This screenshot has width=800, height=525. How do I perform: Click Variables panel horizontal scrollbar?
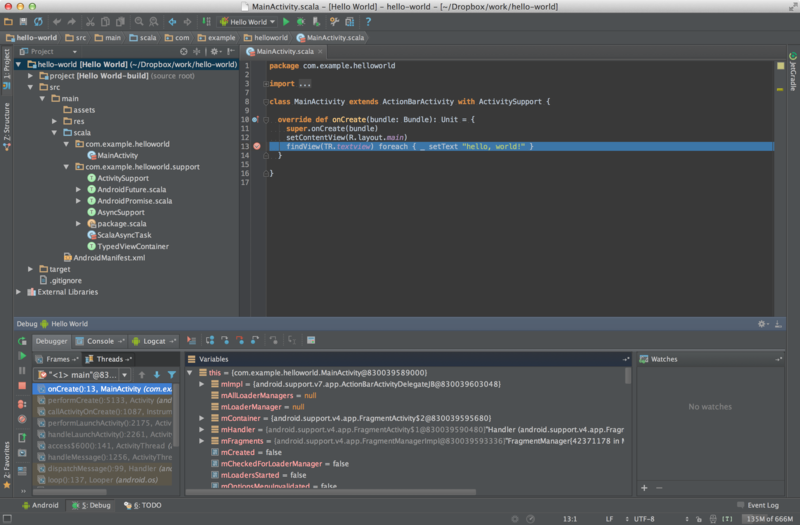pyautogui.click(x=331, y=492)
